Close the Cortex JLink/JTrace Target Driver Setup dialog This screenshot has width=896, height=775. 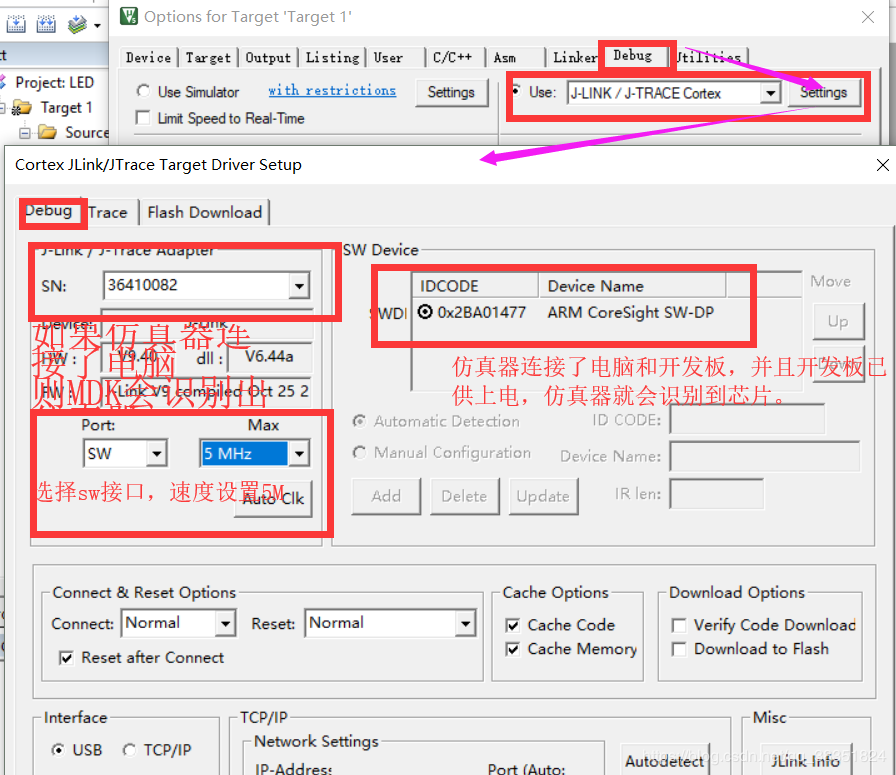[882, 165]
